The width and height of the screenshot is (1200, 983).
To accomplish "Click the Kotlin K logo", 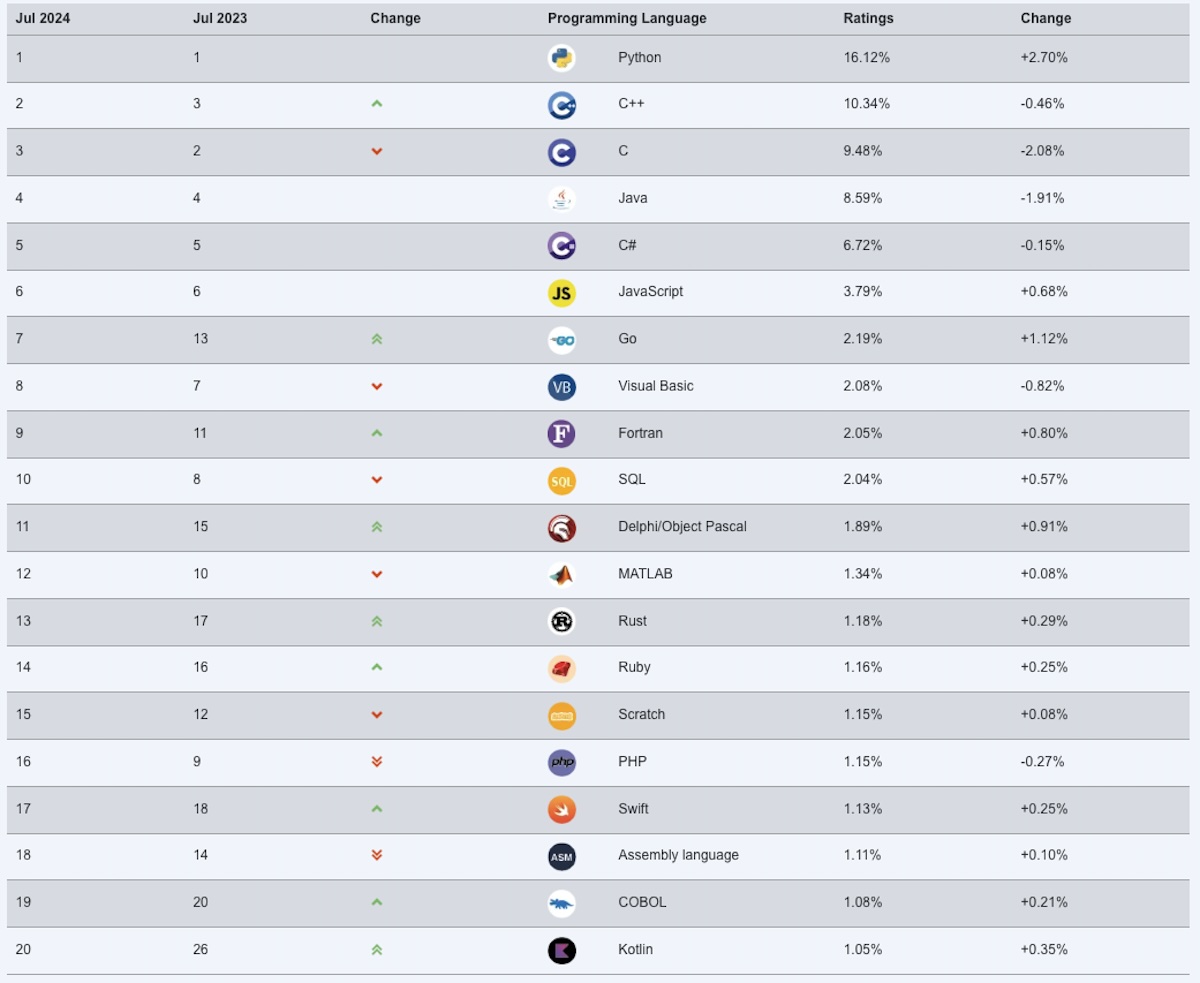I will coord(562,950).
